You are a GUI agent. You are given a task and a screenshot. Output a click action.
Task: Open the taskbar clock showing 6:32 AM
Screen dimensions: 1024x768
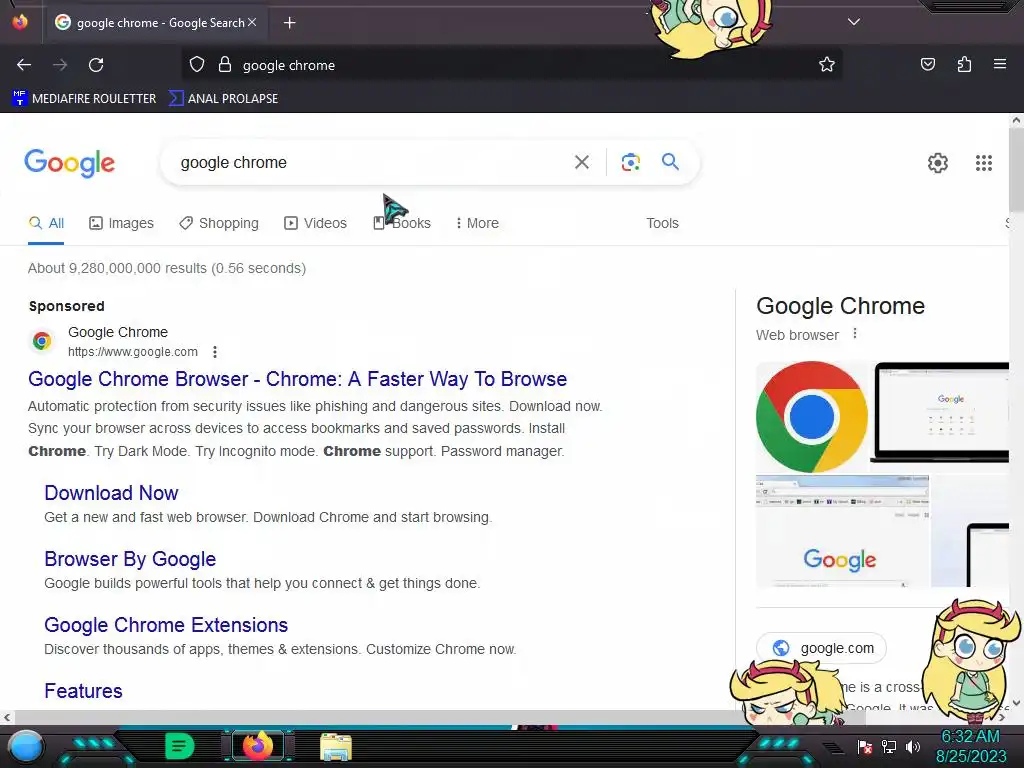click(970, 746)
